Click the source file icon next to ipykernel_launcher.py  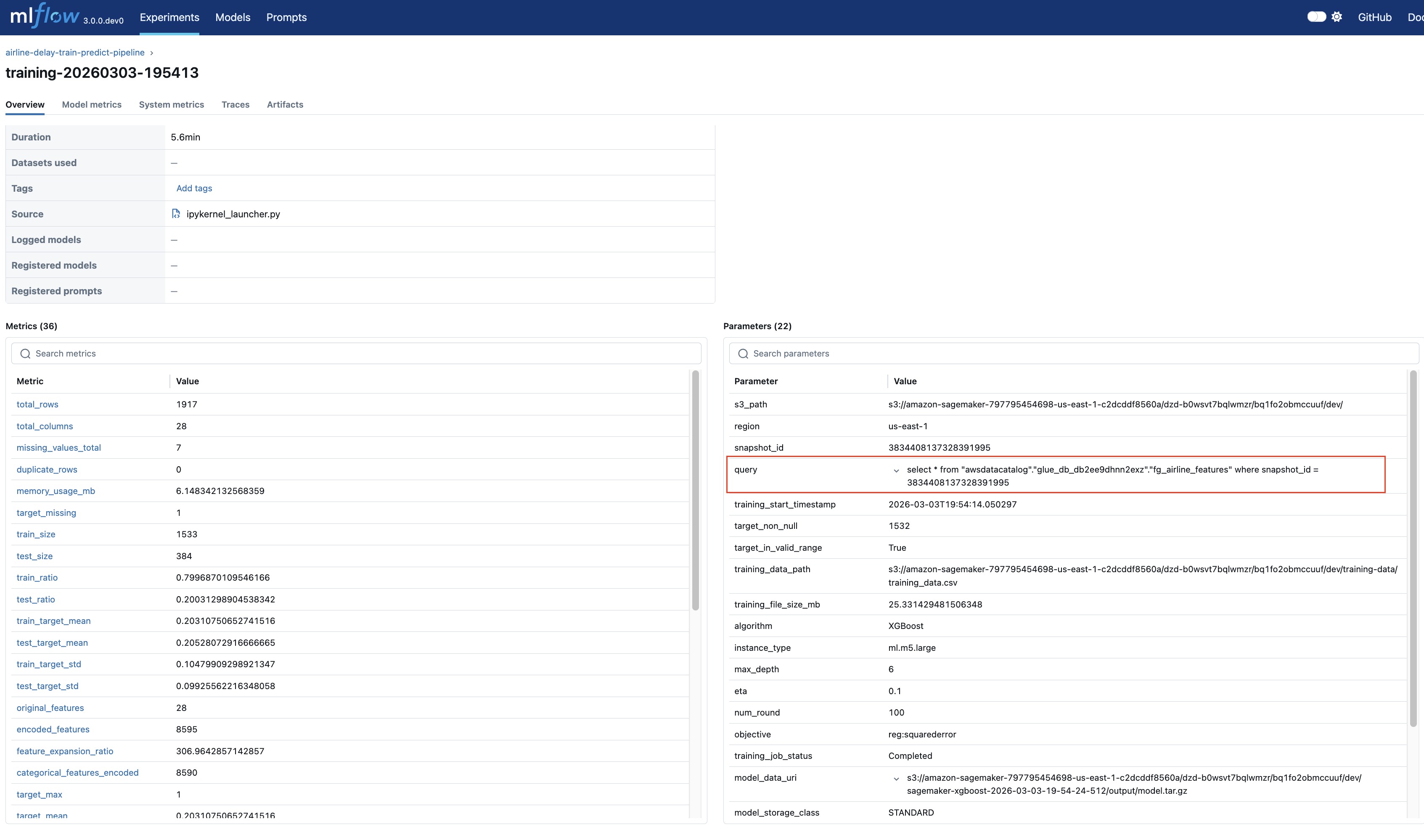point(176,214)
